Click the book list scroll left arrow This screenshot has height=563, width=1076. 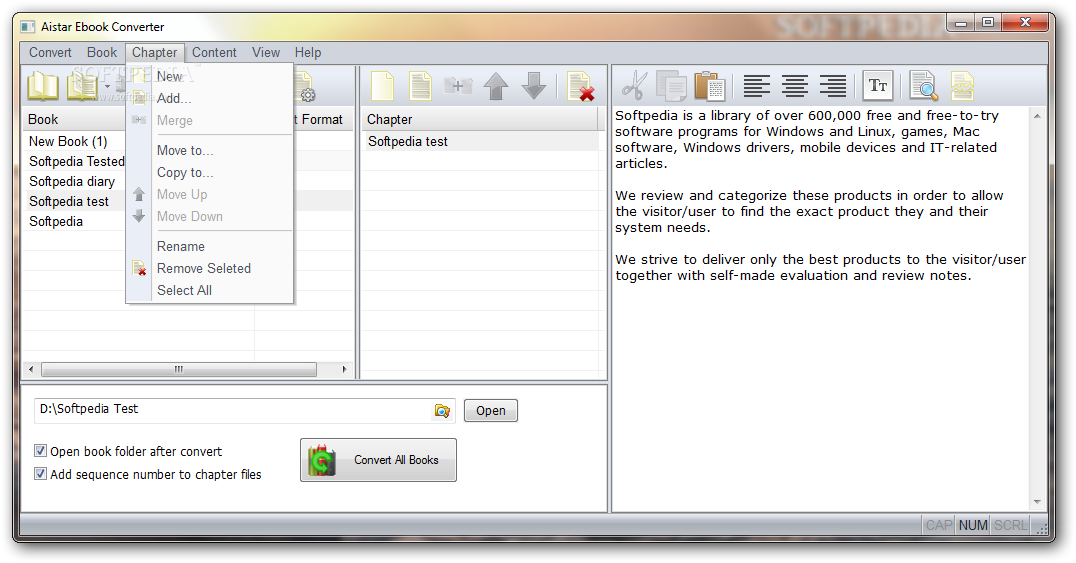31,369
